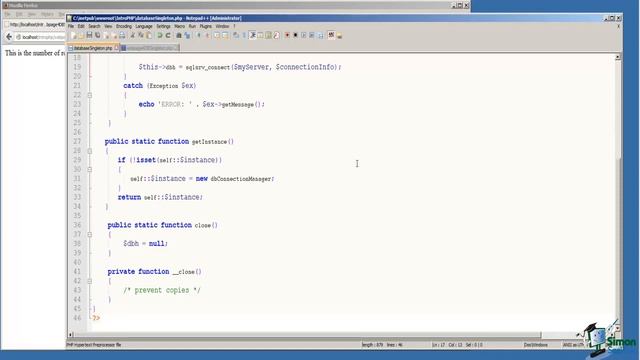Place cursor on 'public static function close()' line
Viewport: 640px width, 360px height.
pyautogui.click(x=162, y=225)
